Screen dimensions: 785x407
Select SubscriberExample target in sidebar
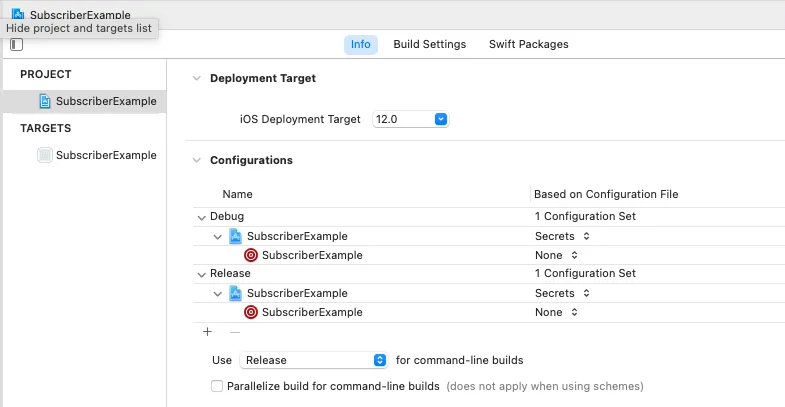coord(97,155)
